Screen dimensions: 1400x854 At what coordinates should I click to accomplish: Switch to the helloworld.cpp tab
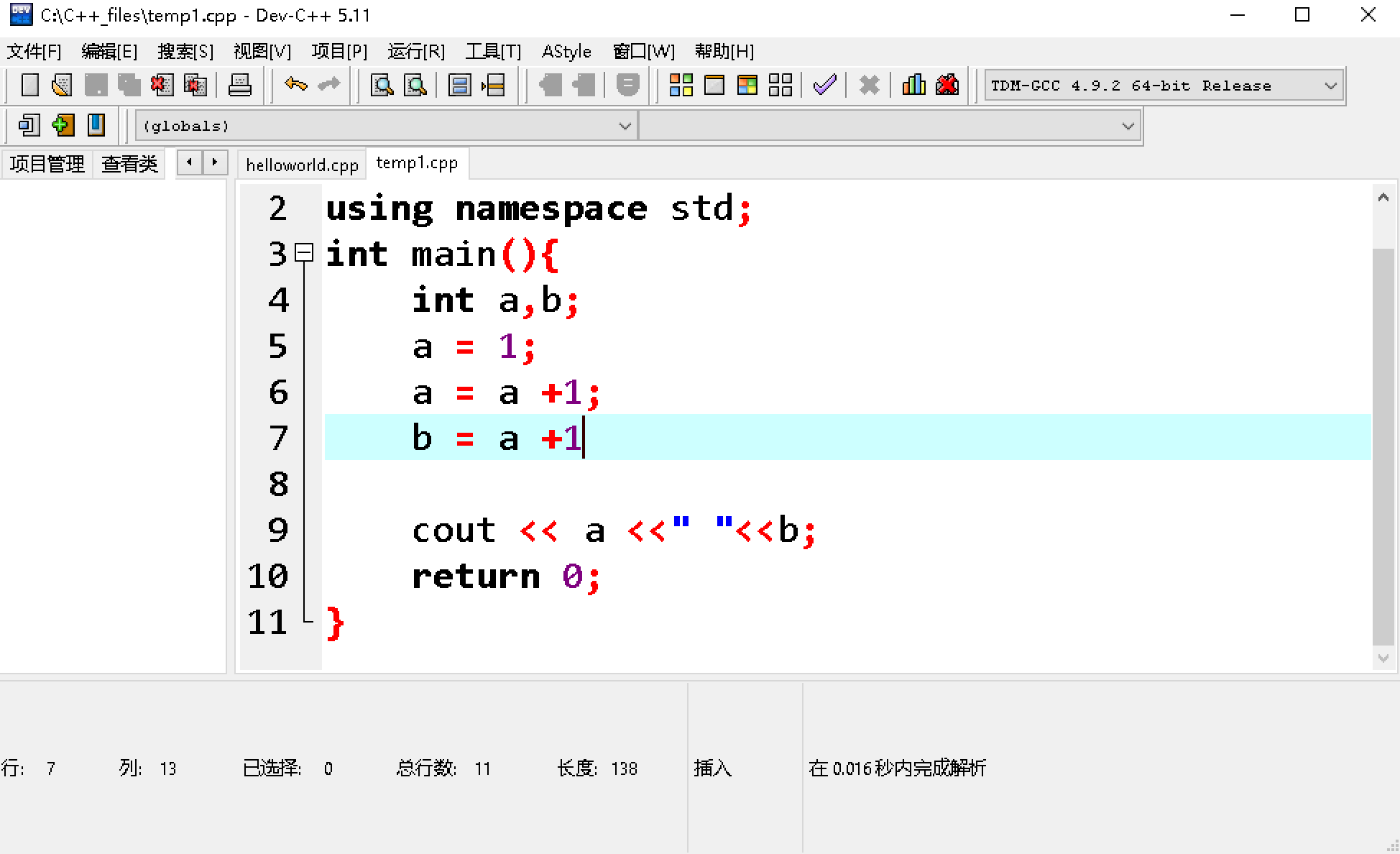[302, 165]
